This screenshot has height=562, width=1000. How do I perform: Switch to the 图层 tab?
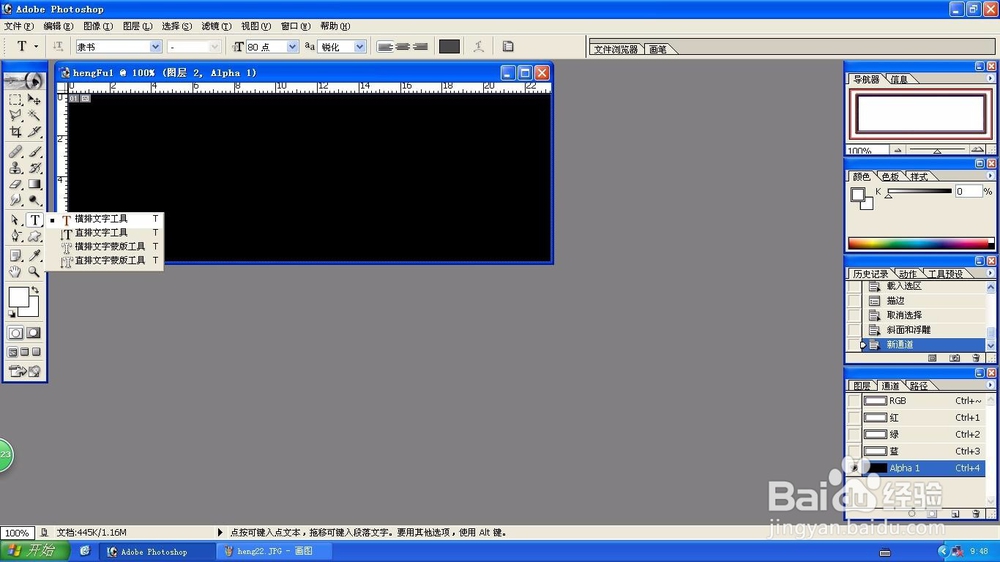862,386
